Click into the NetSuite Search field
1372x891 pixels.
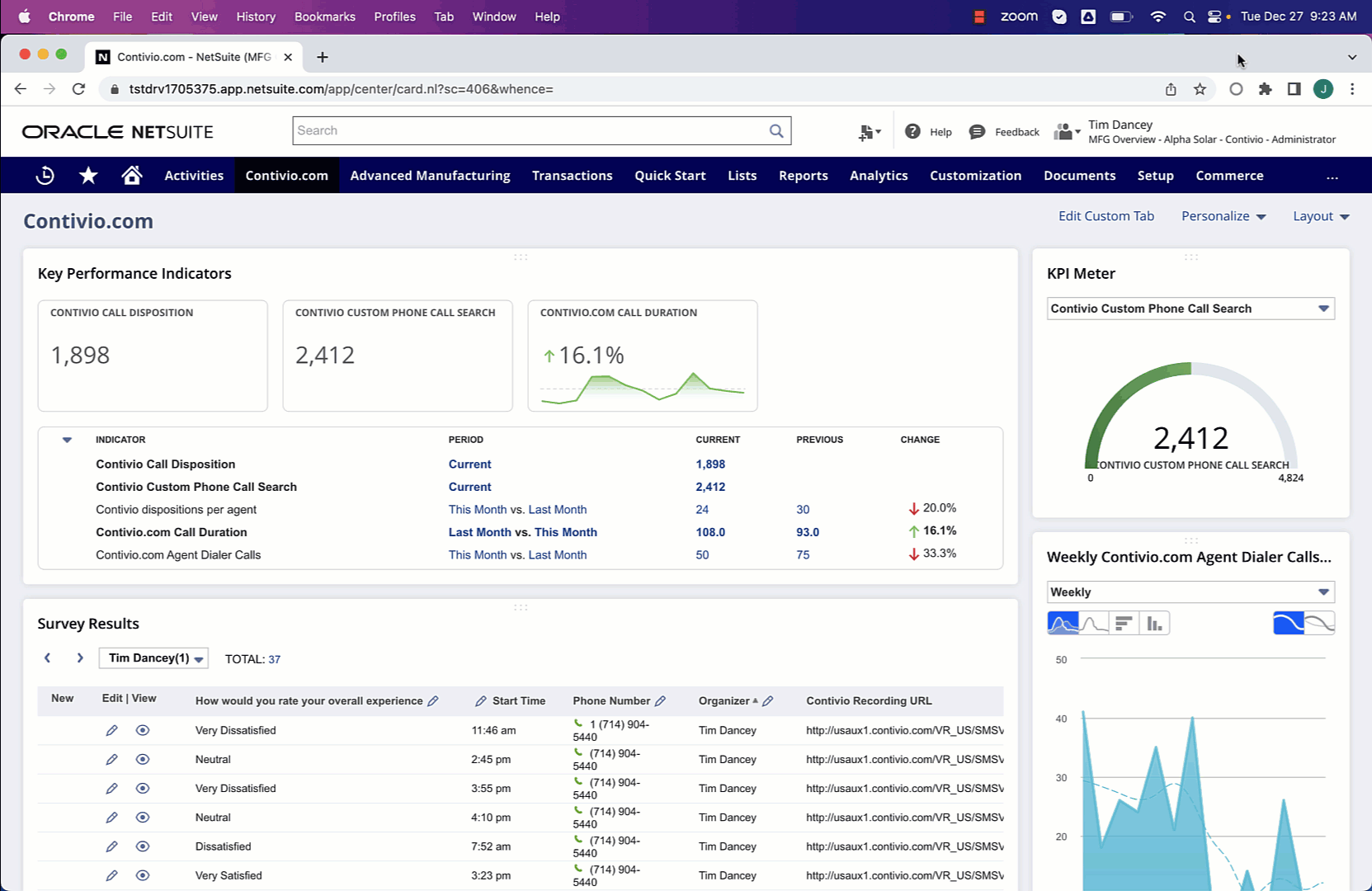[x=528, y=131]
